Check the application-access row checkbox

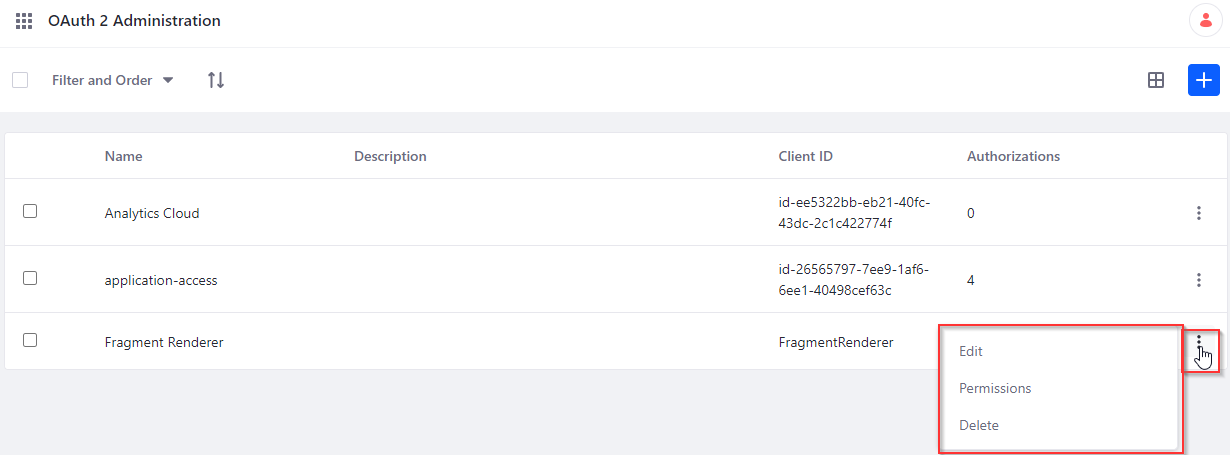30,279
